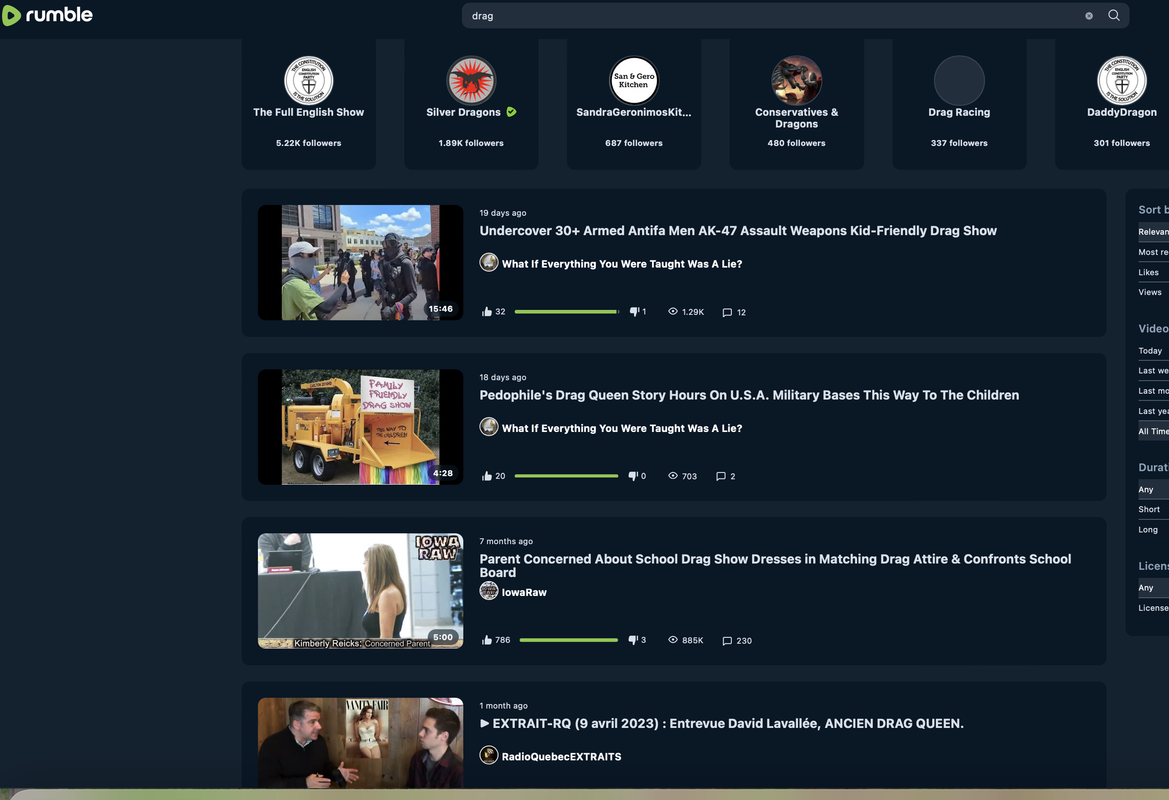
Task: Open the SandraGeronimosKit... channel link
Action: tap(634, 112)
